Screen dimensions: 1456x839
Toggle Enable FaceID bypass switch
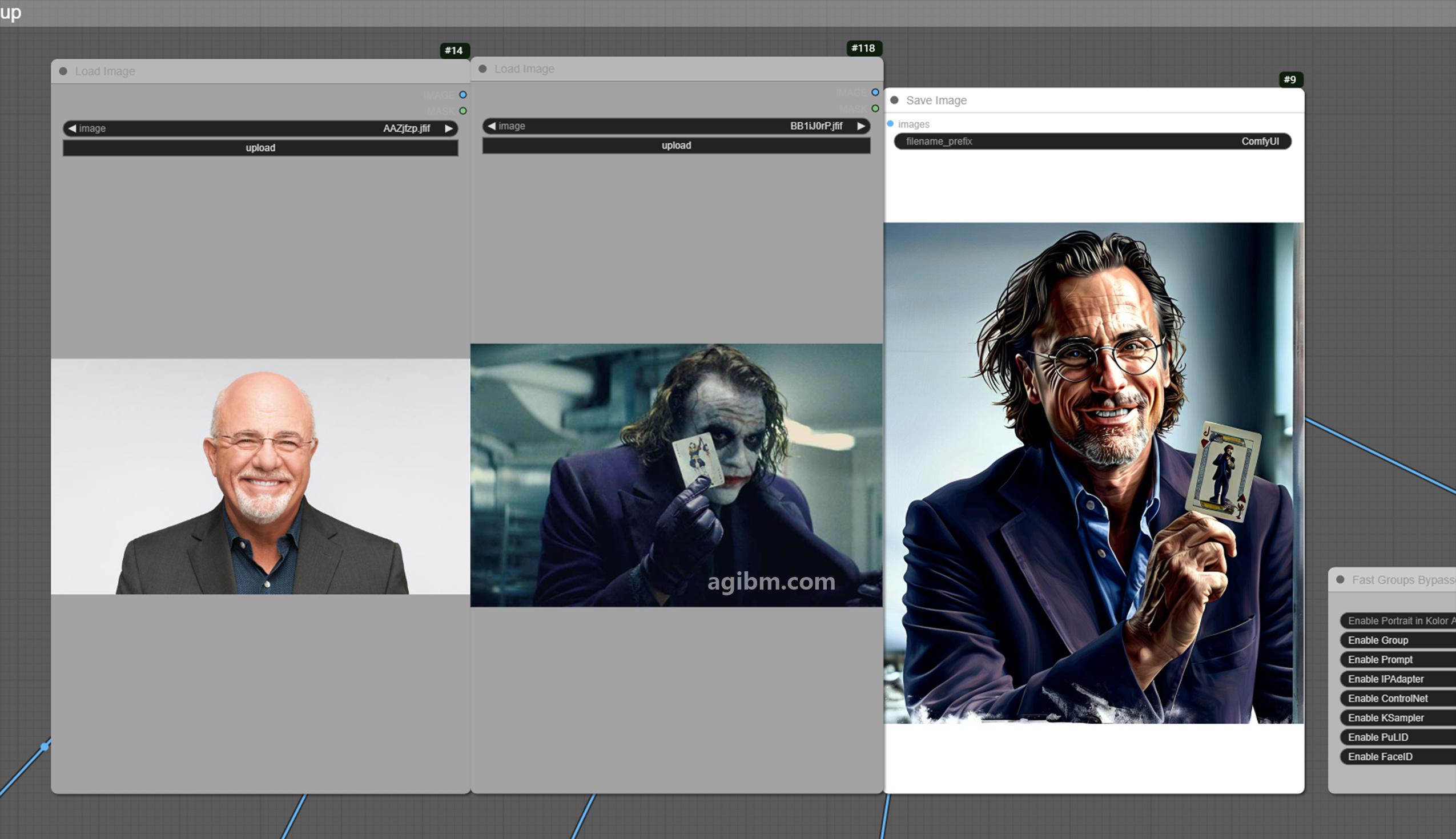click(x=1398, y=757)
